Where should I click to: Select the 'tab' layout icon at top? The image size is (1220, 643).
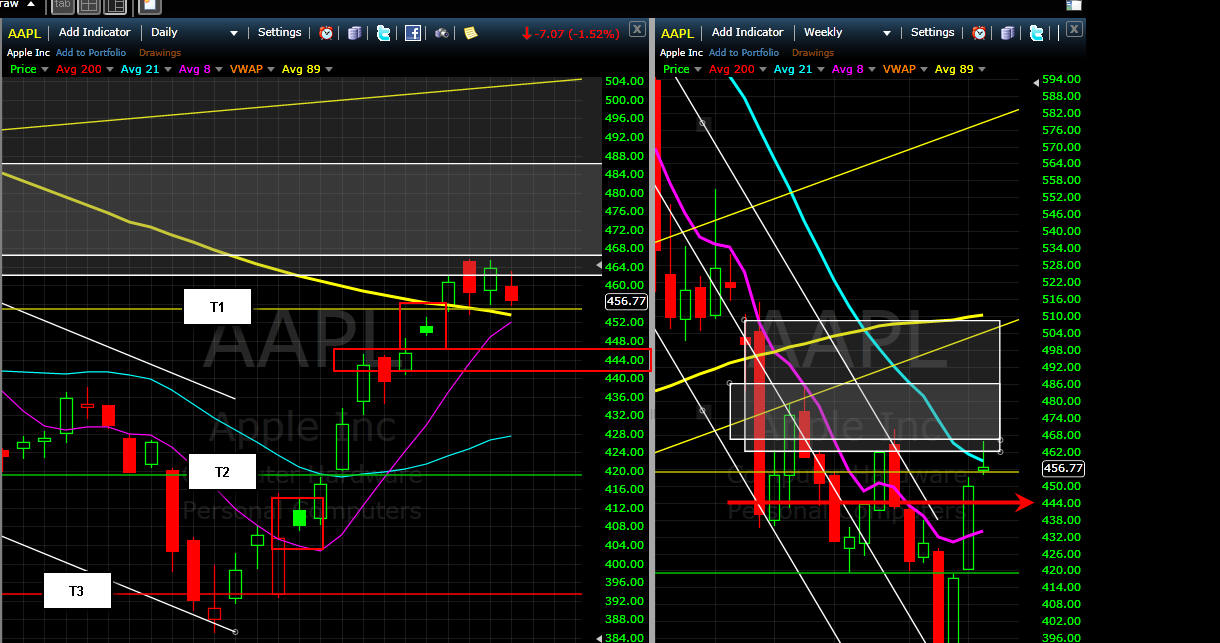coord(62,6)
